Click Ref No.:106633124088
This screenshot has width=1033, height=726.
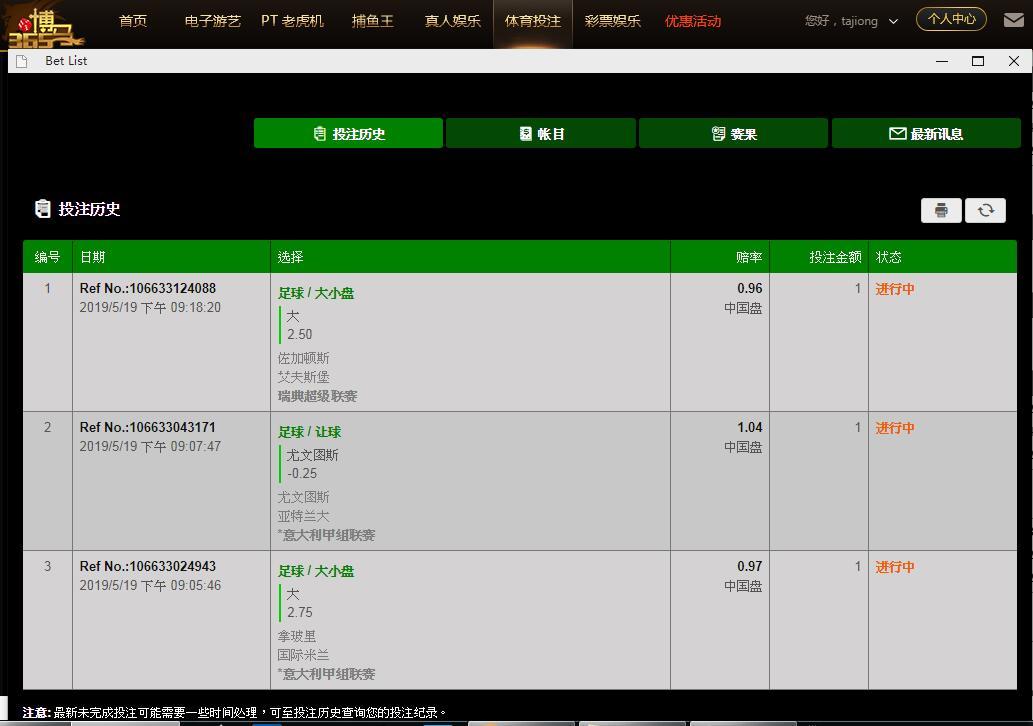[x=148, y=289]
